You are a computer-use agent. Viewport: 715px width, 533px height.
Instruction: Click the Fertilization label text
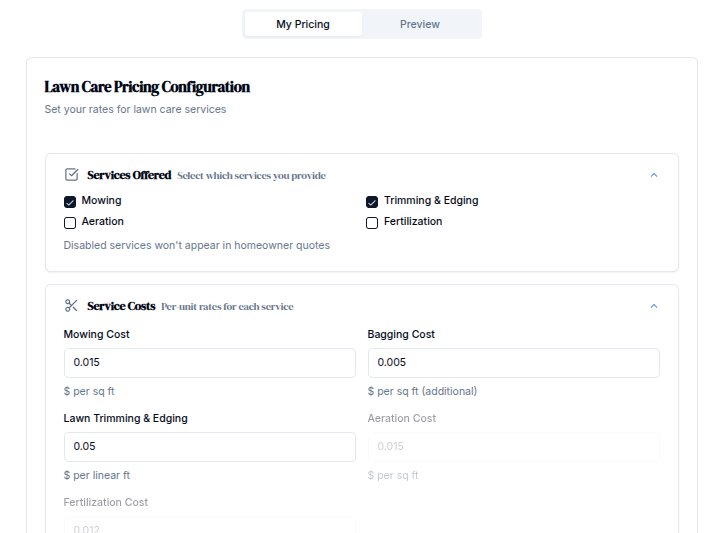412,222
